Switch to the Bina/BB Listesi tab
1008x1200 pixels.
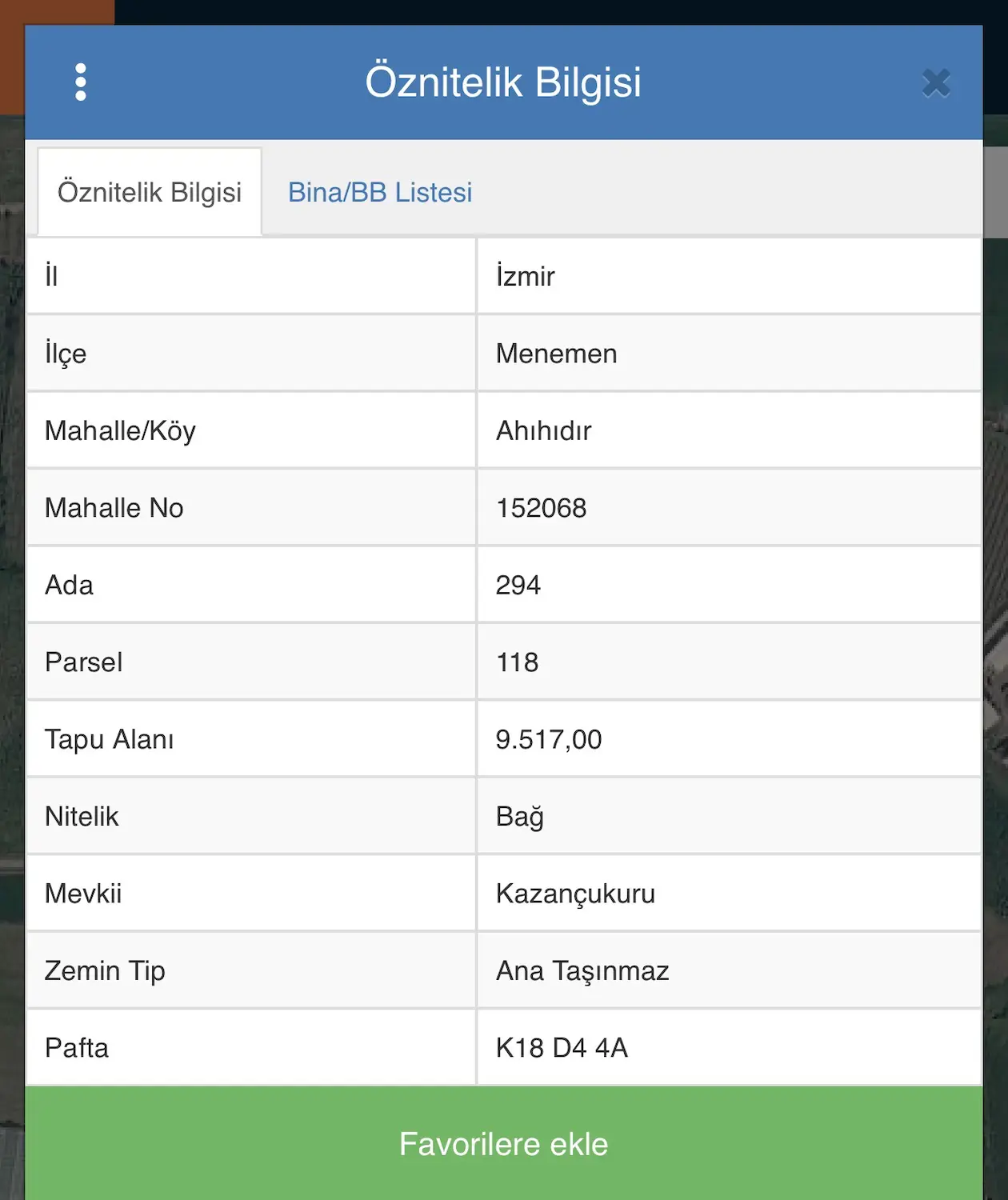click(380, 192)
